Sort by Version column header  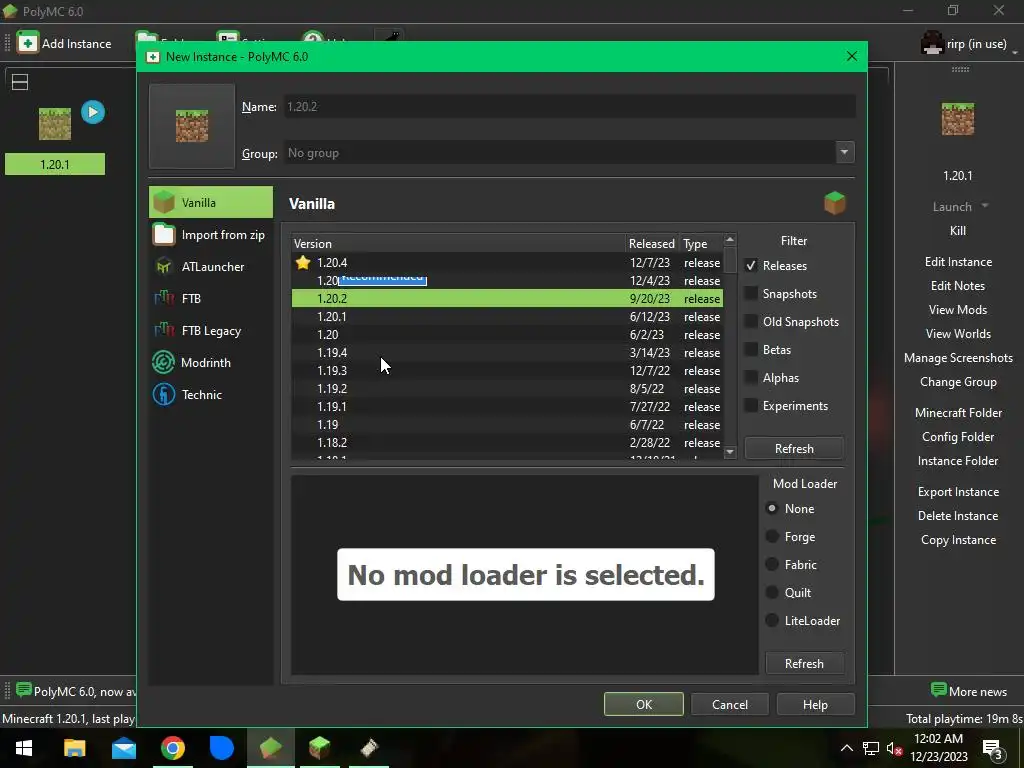point(458,244)
